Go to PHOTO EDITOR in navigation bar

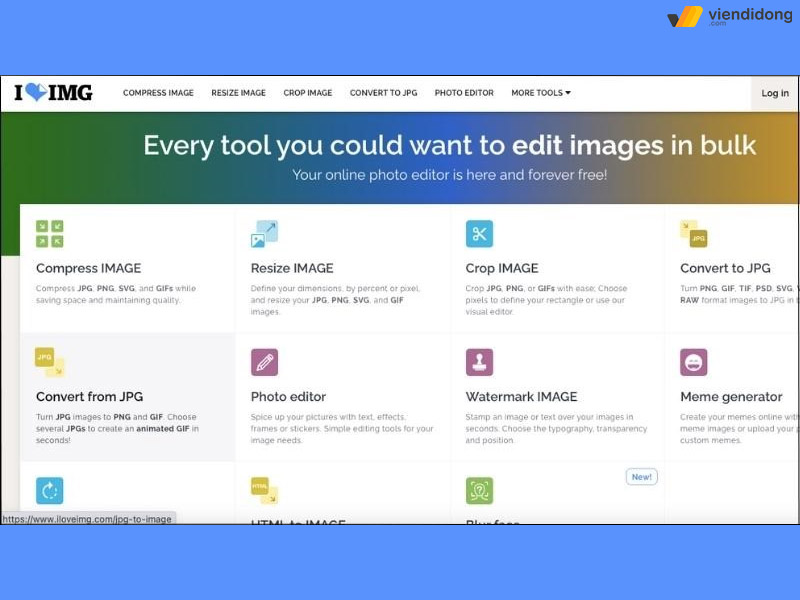point(464,93)
